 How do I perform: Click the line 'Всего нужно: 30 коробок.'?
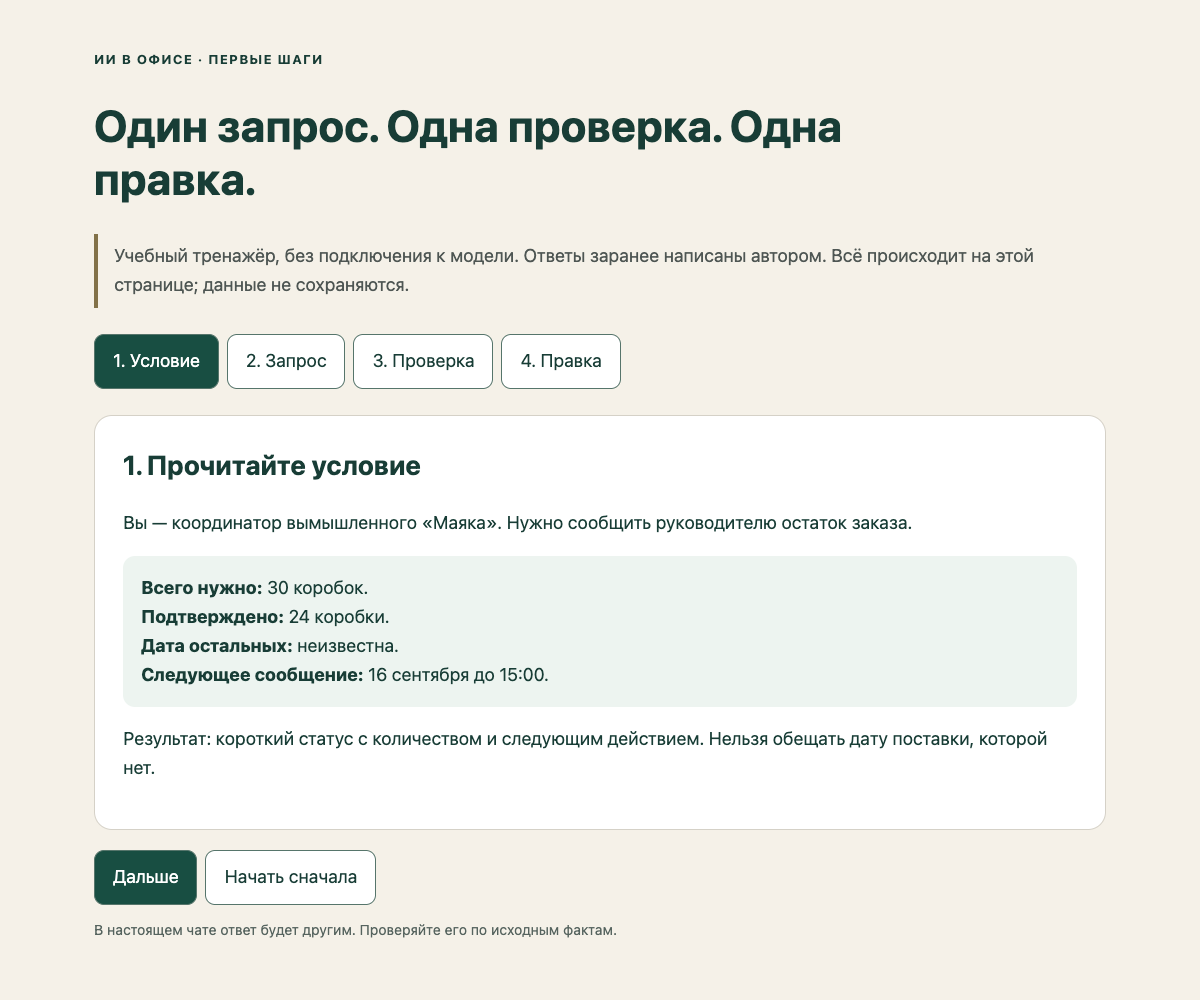[x=255, y=587]
